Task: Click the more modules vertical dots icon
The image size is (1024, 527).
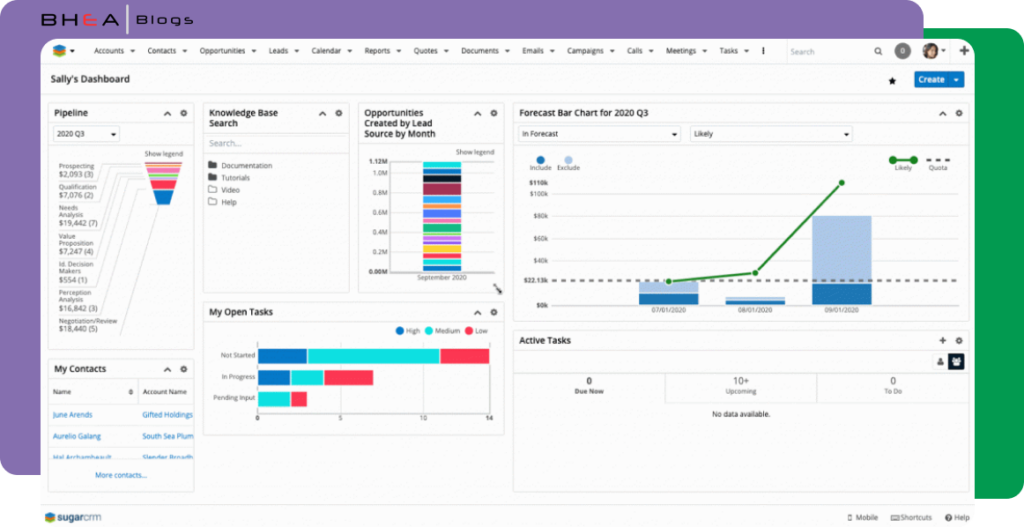Action: click(x=763, y=51)
